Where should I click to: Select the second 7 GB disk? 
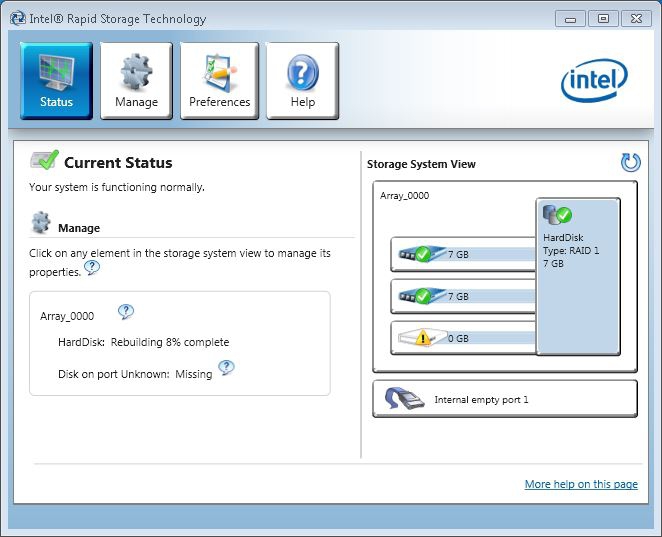coord(463,296)
